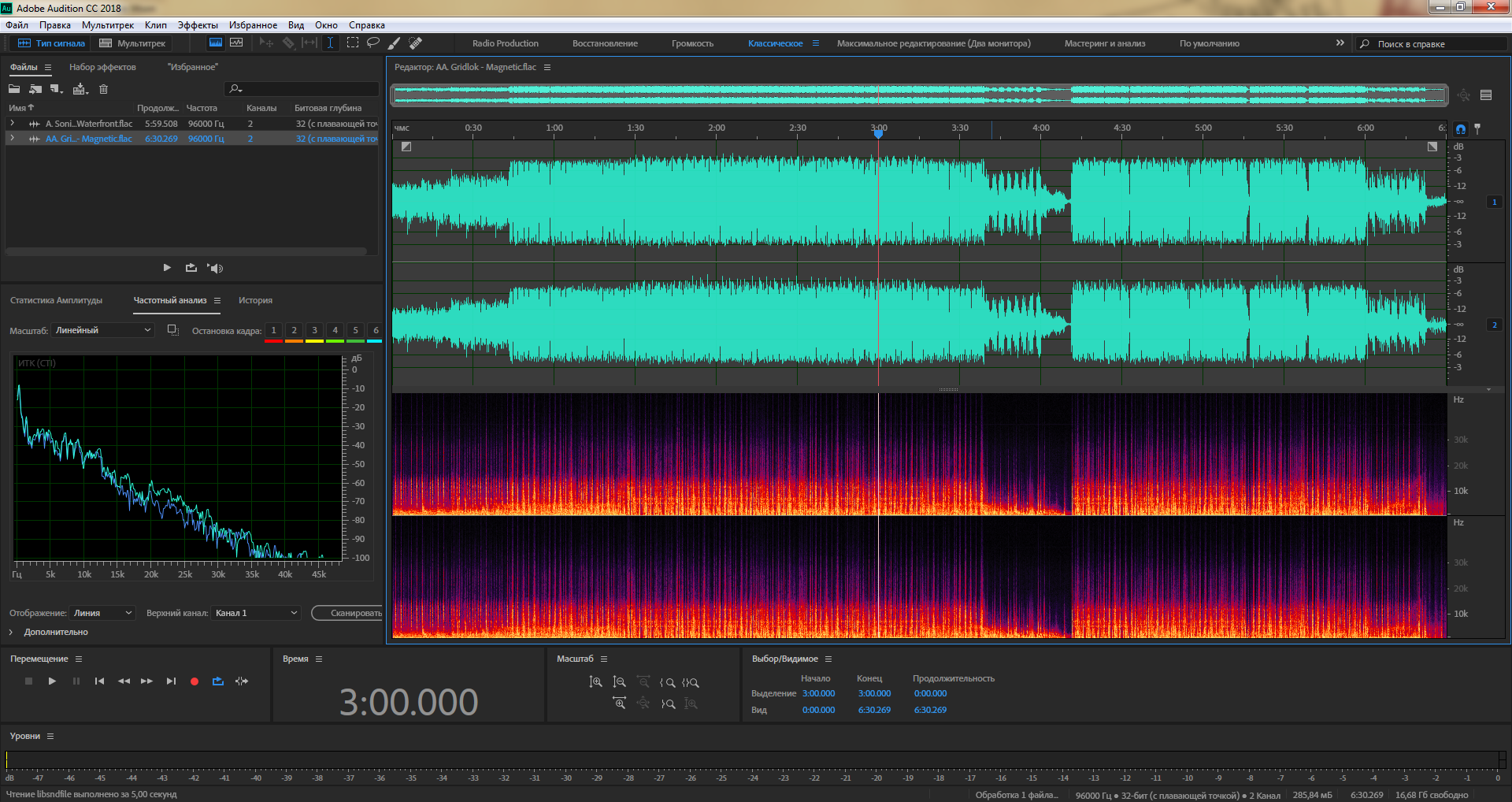The width and height of the screenshot is (1512, 802).
Task: Click the delete trash icon in Files panel
Action: (103, 89)
